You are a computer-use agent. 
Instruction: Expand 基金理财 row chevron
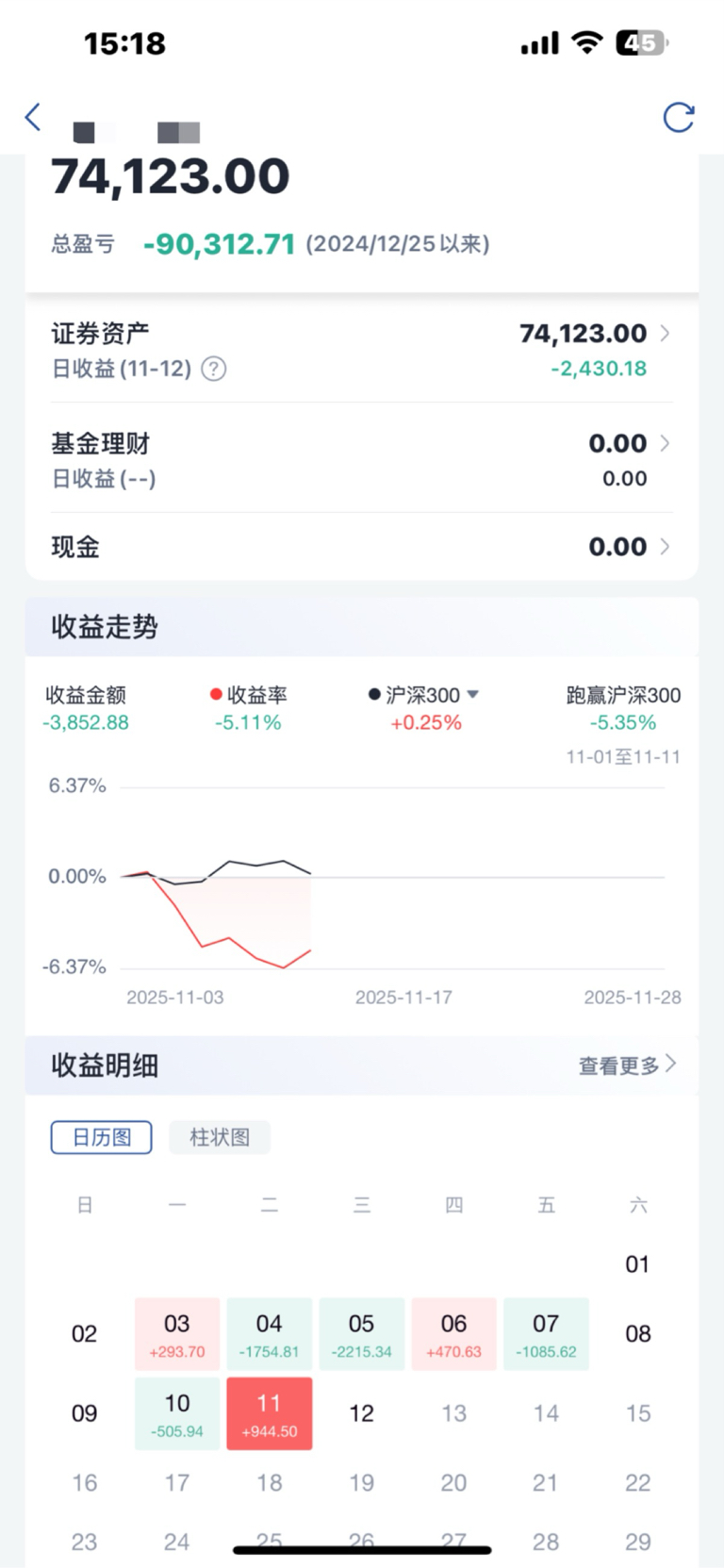665,443
